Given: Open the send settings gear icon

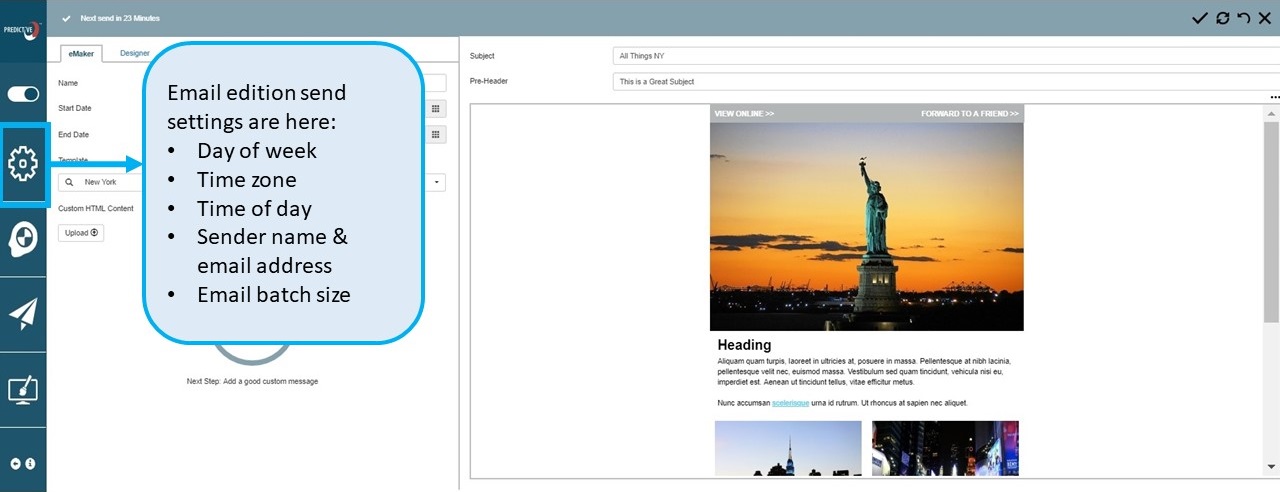Looking at the screenshot, I should 23,162.
